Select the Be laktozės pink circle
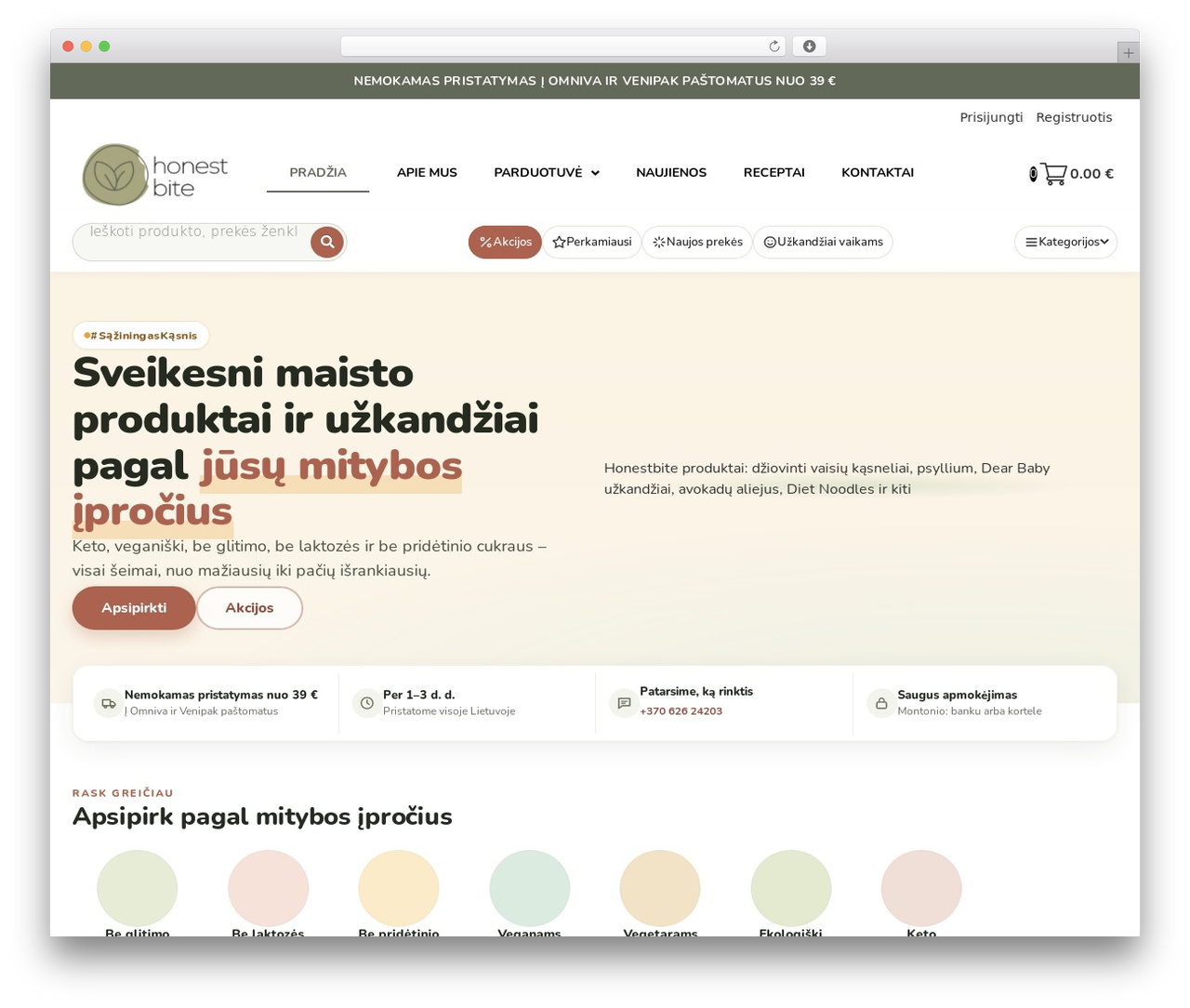The width and height of the screenshot is (1190, 1008). coord(269,889)
